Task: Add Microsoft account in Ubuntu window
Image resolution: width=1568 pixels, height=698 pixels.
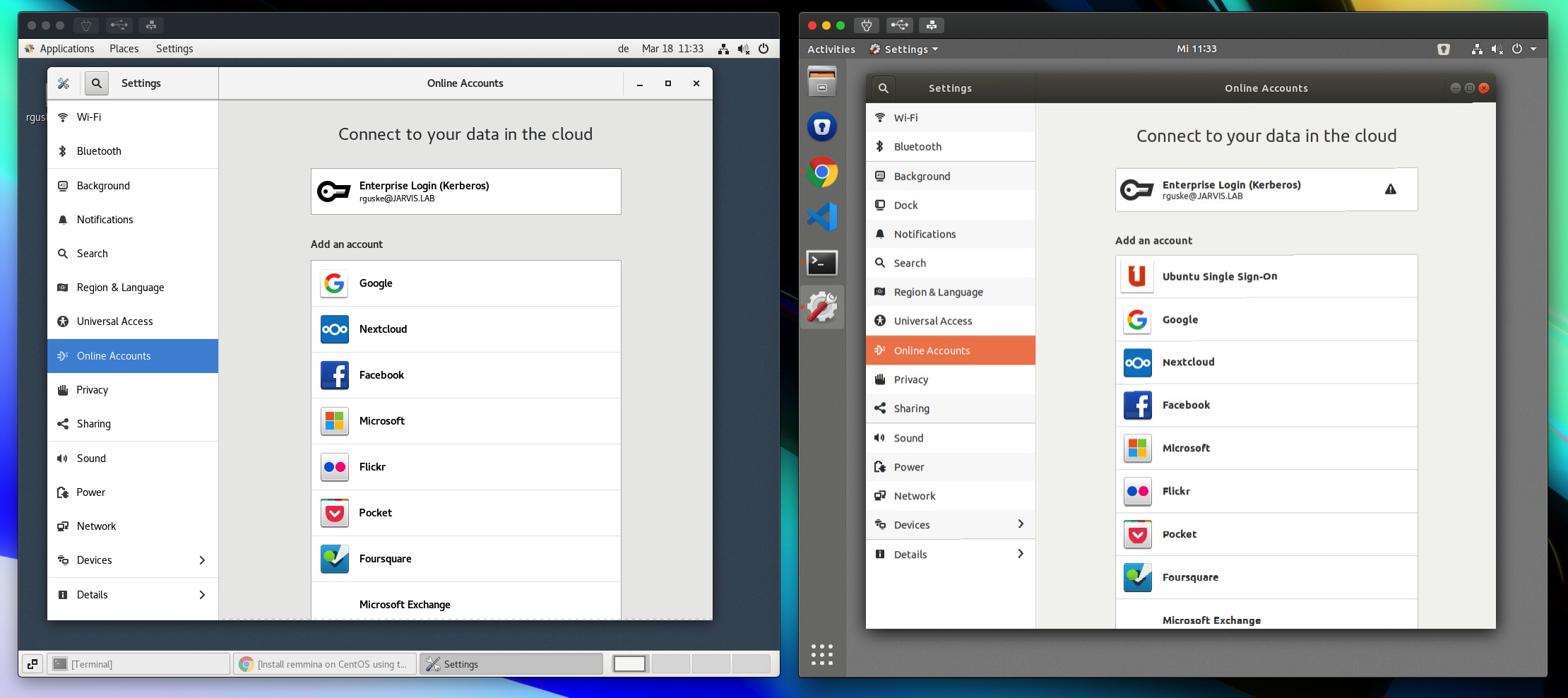Action: [x=1266, y=449]
